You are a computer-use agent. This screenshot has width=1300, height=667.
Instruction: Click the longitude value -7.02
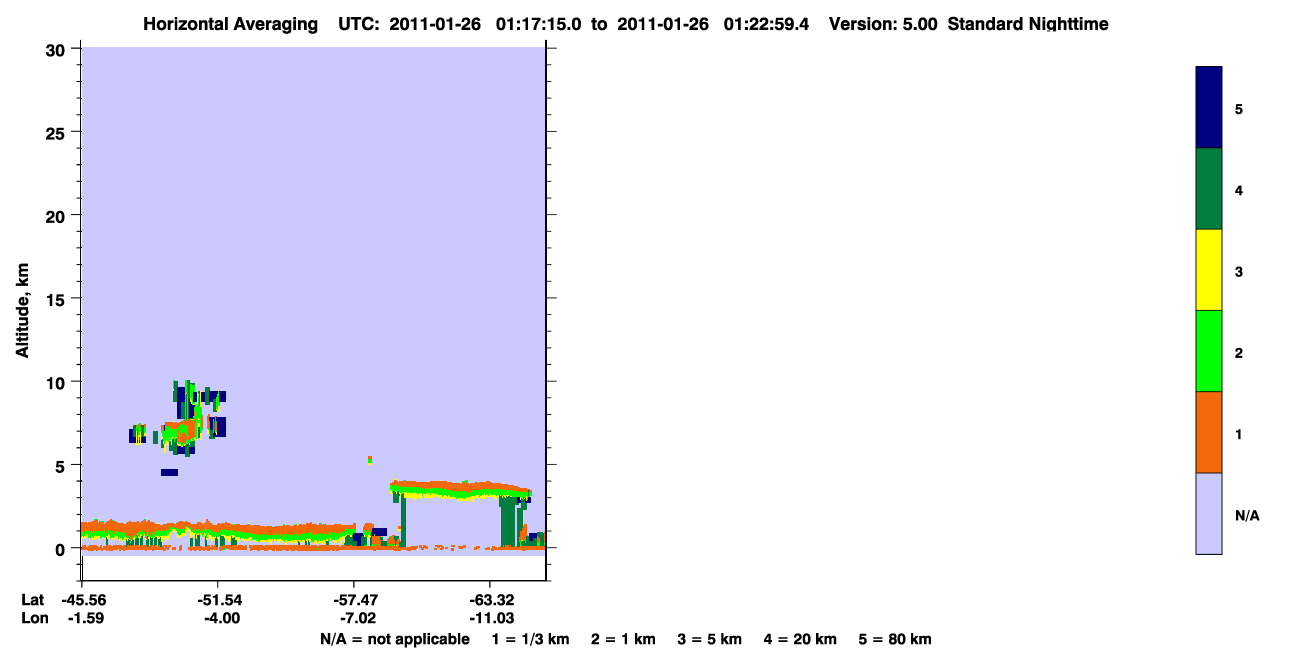click(x=358, y=618)
